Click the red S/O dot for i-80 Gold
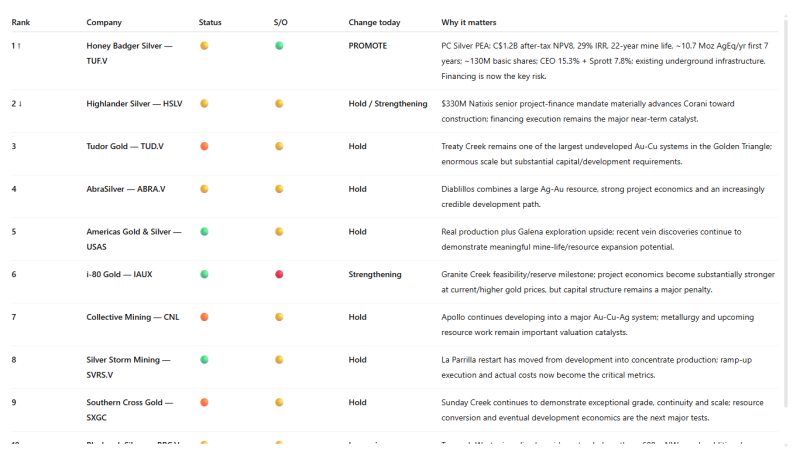800x459 pixels. 279,274
